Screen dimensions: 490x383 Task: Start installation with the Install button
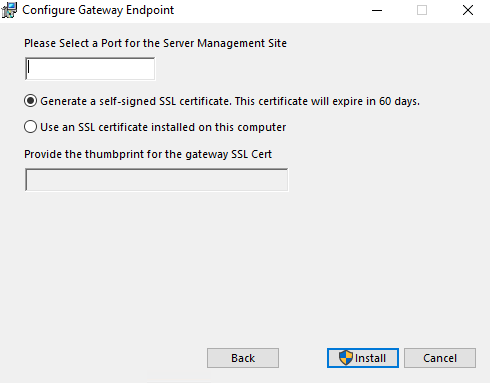pyautogui.click(x=363, y=358)
